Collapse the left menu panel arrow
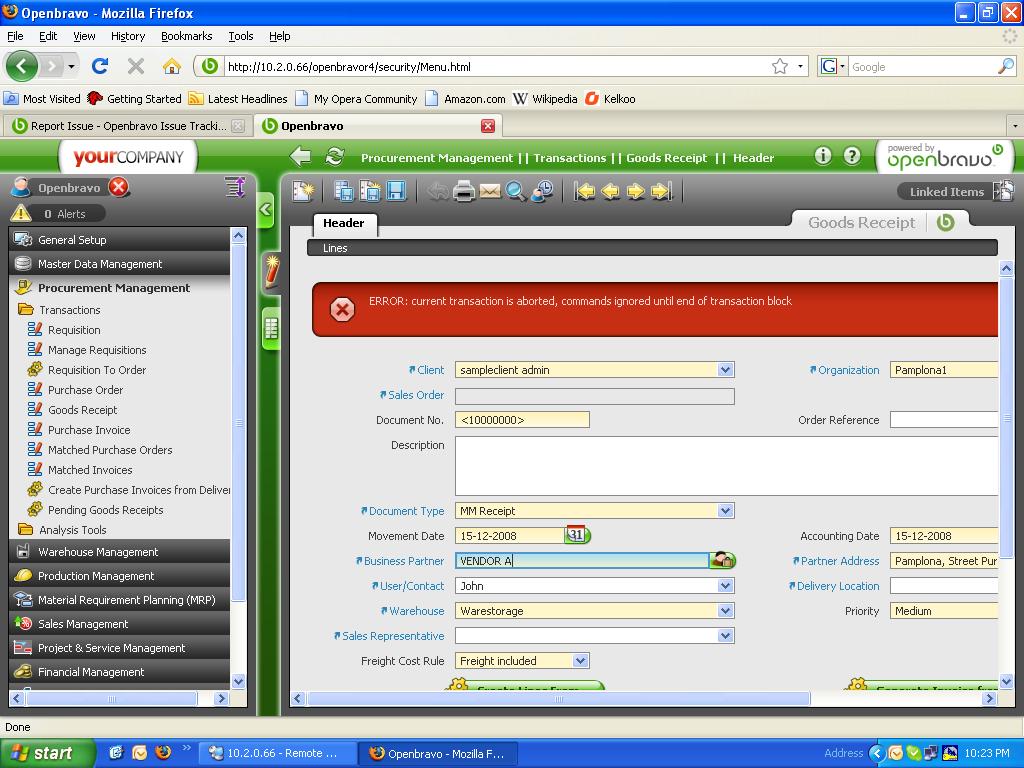The height and width of the screenshot is (768, 1024). pyautogui.click(x=266, y=210)
